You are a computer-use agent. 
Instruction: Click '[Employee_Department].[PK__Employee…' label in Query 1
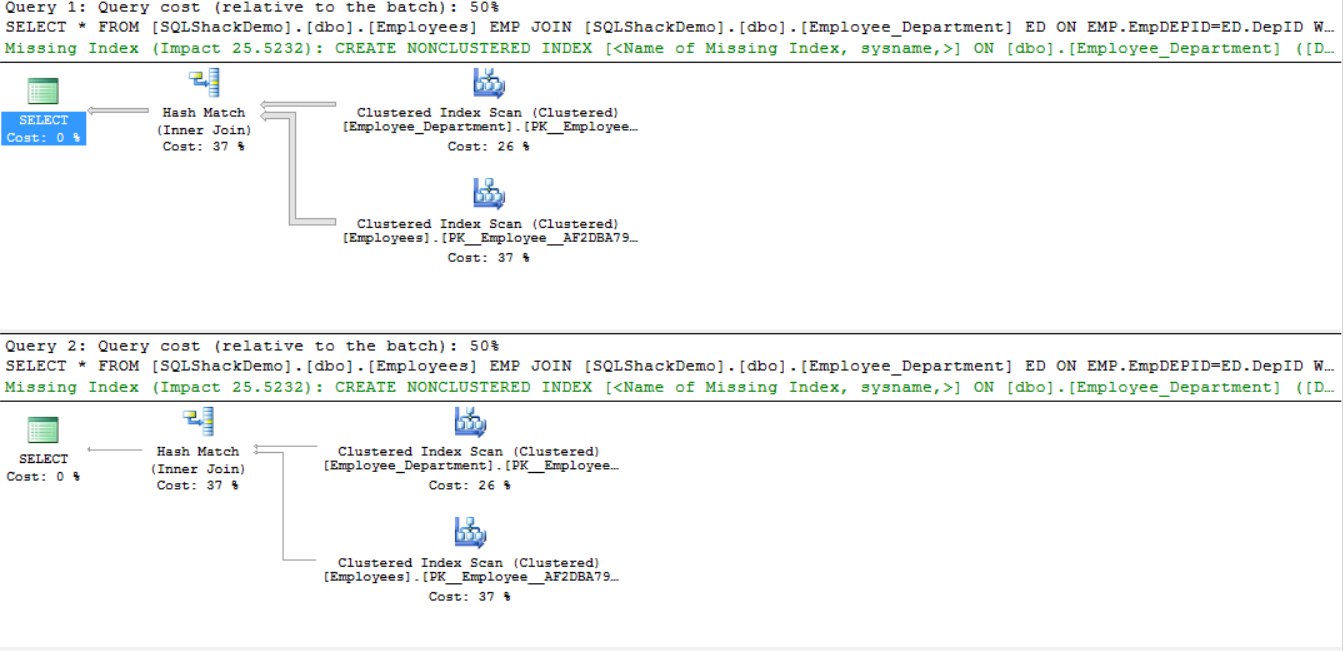pos(488,128)
